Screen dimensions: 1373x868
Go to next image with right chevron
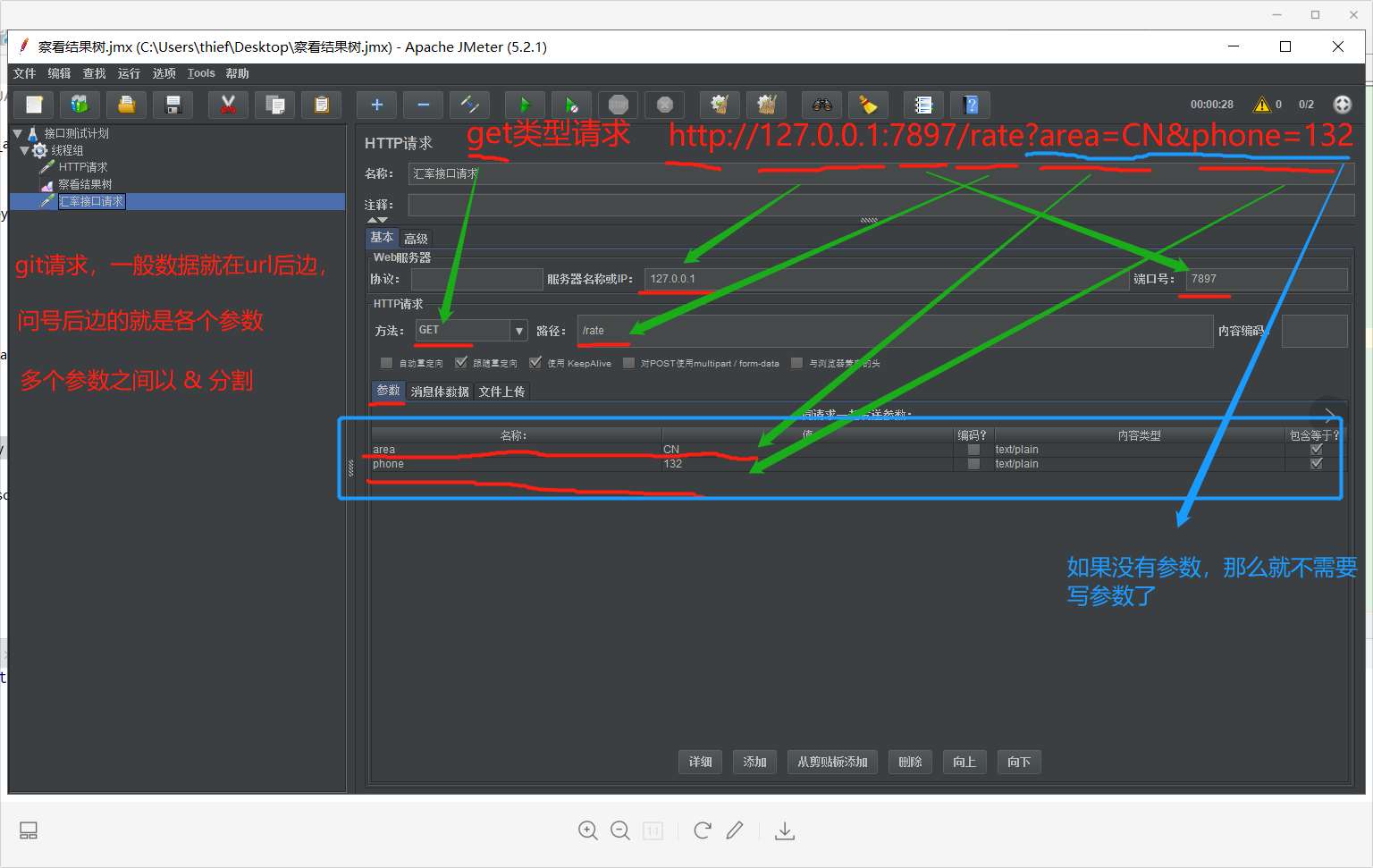click(x=1329, y=415)
